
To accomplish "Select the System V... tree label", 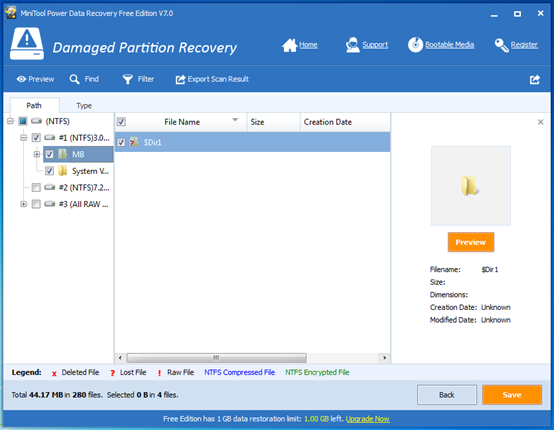I will [x=90, y=171].
